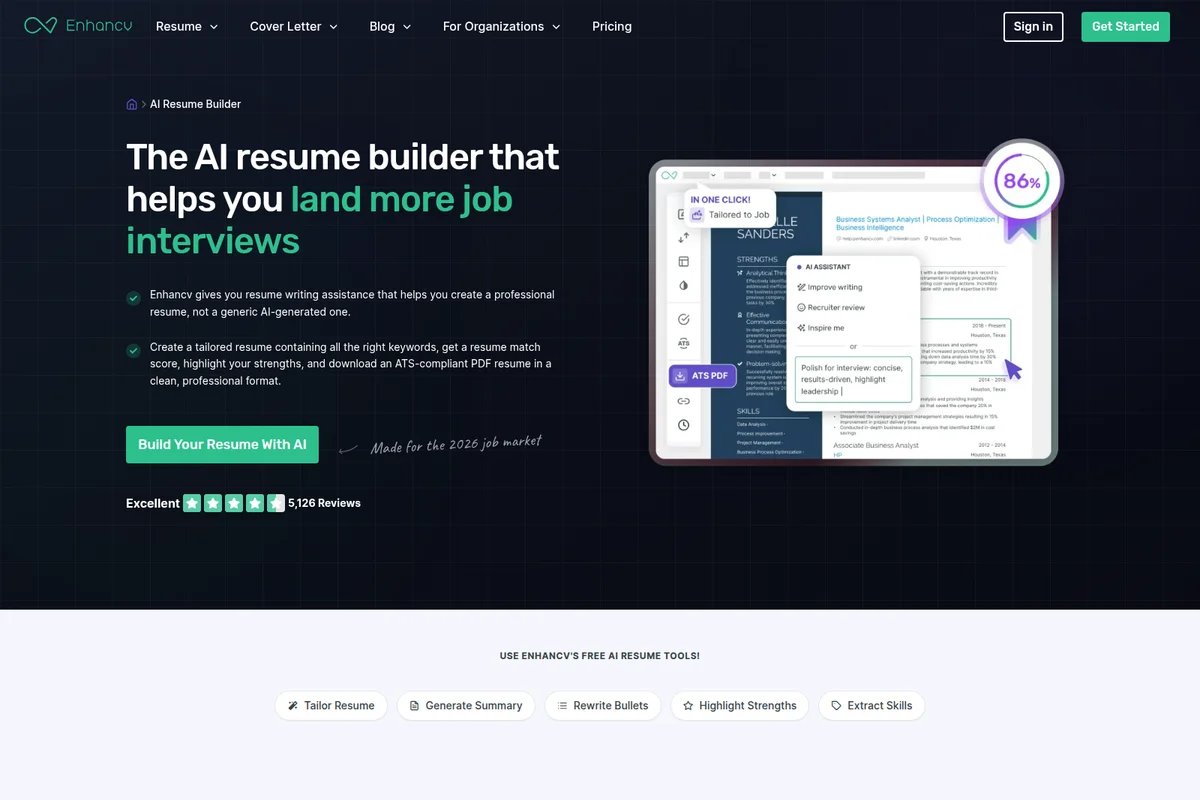Click the green Get Started button
The height and width of the screenshot is (800, 1200).
(x=1125, y=26)
